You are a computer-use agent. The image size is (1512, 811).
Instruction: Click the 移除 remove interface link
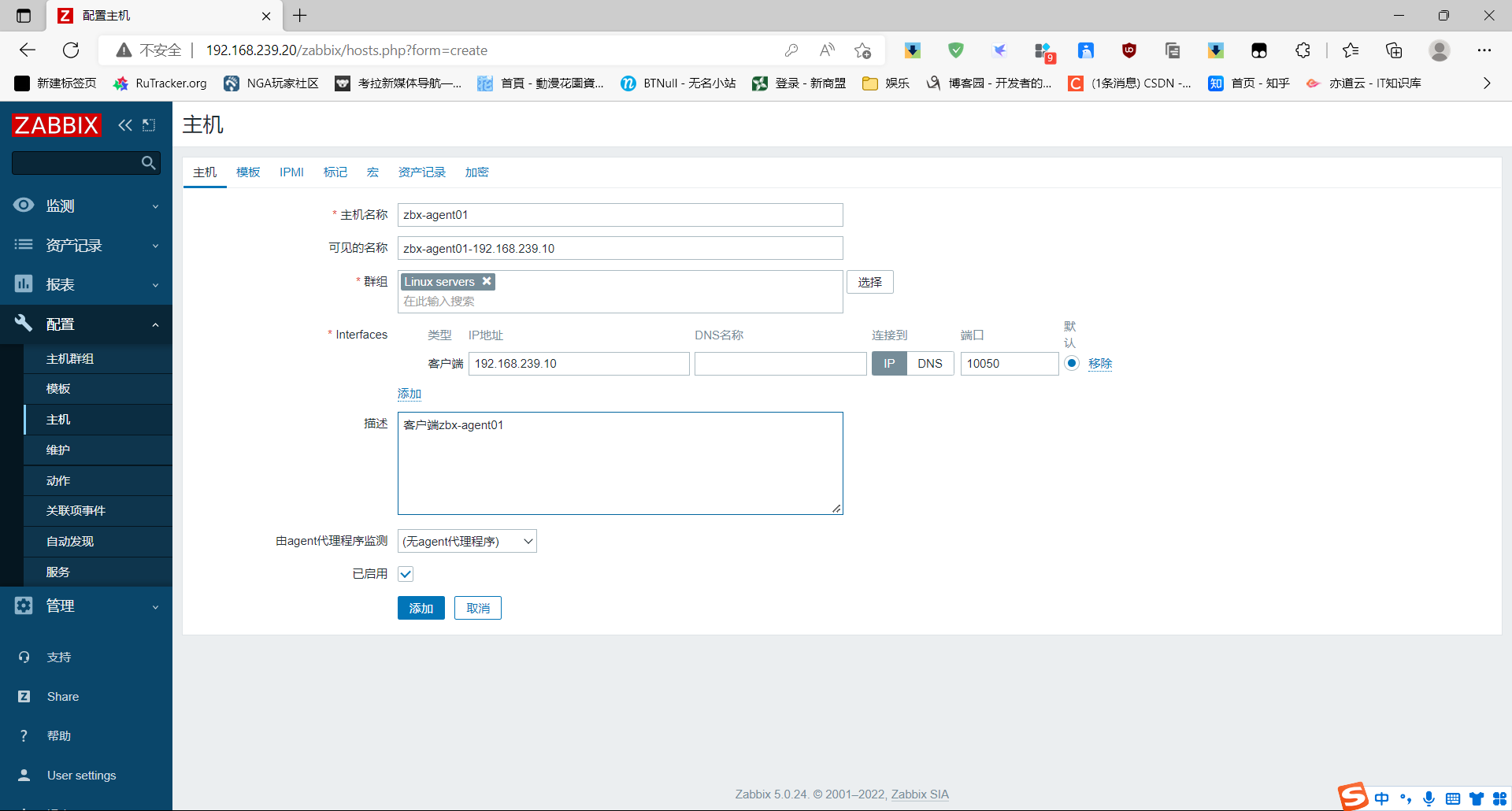pos(1100,363)
